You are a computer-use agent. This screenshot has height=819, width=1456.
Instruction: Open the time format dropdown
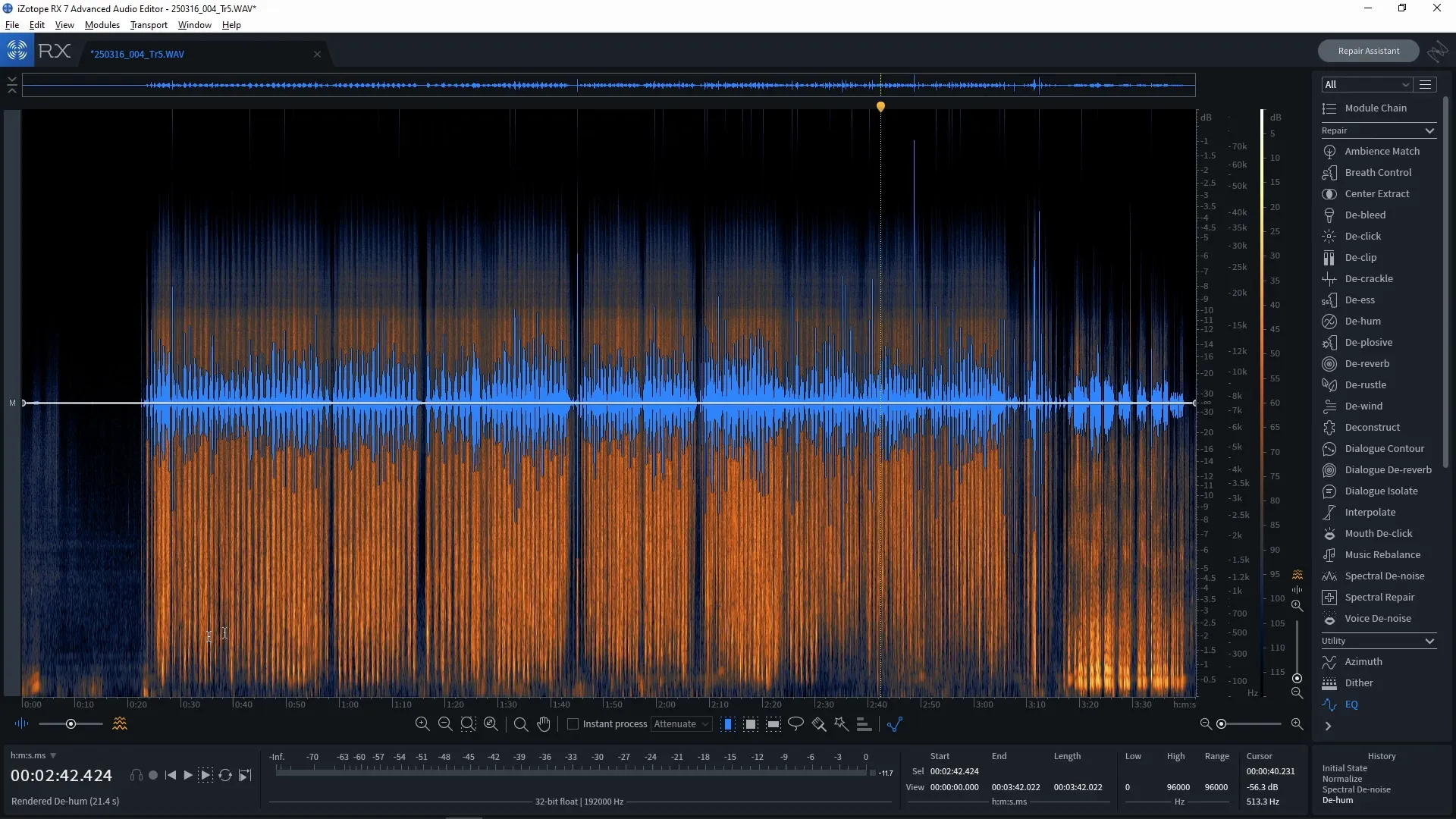coord(33,755)
